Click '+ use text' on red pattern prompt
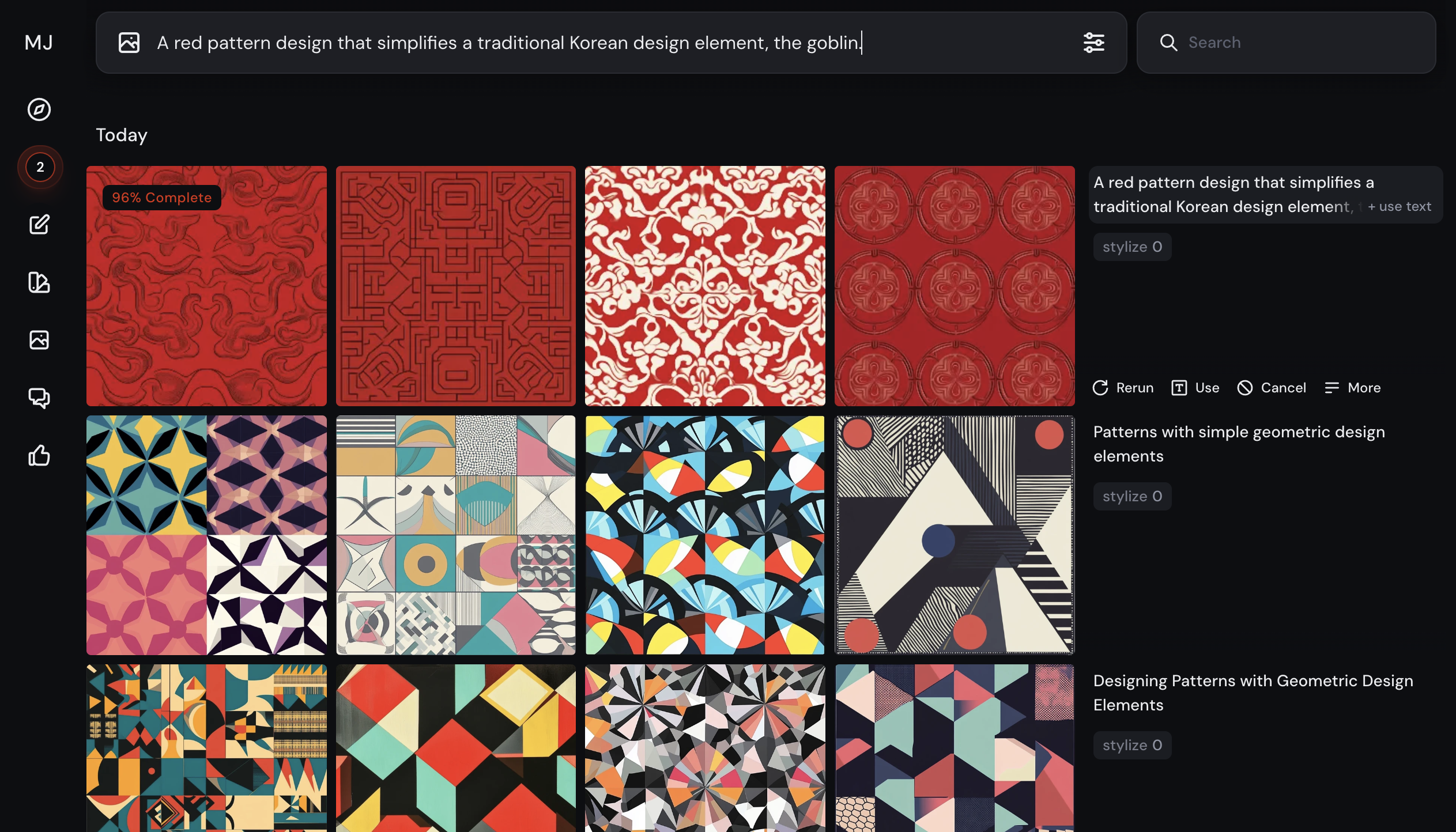The height and width of the screenshot is (832, 1456). (1399, 206)
